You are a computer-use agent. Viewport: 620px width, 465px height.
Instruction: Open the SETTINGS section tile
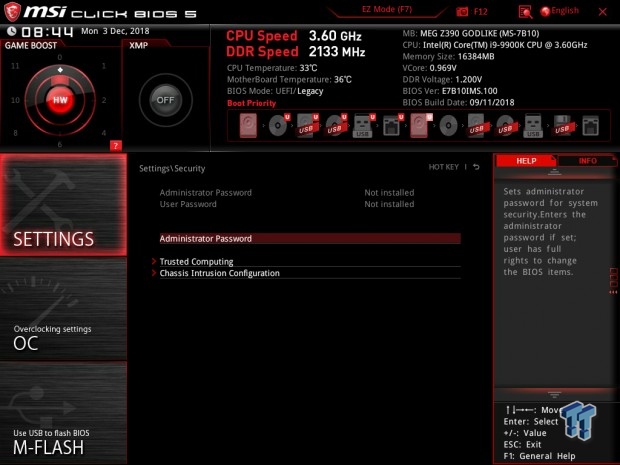[63, 204]
